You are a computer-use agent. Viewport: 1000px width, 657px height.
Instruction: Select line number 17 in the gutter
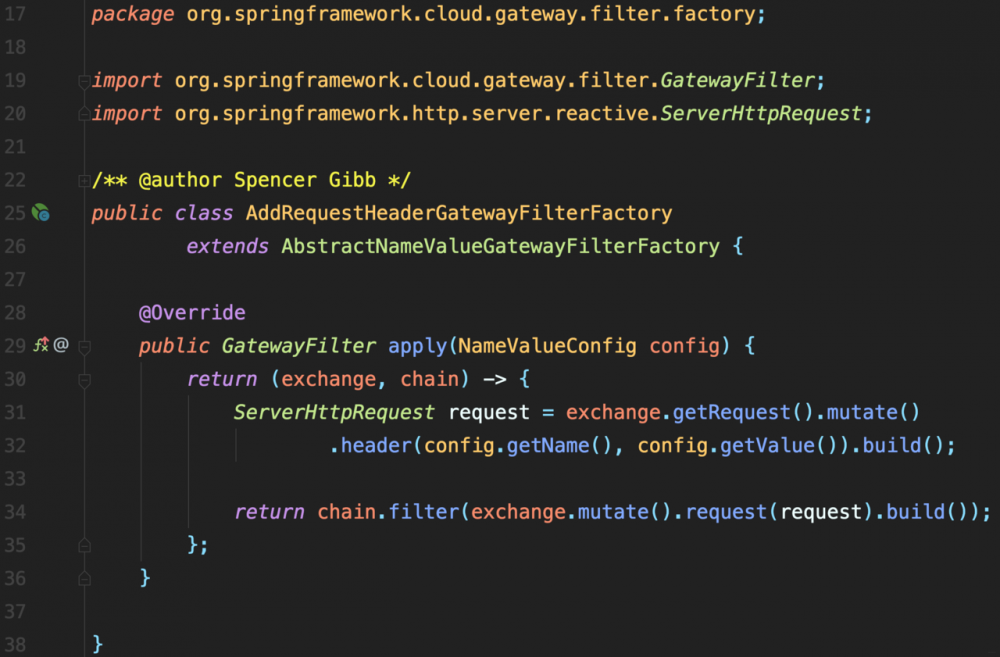[15, 14]
